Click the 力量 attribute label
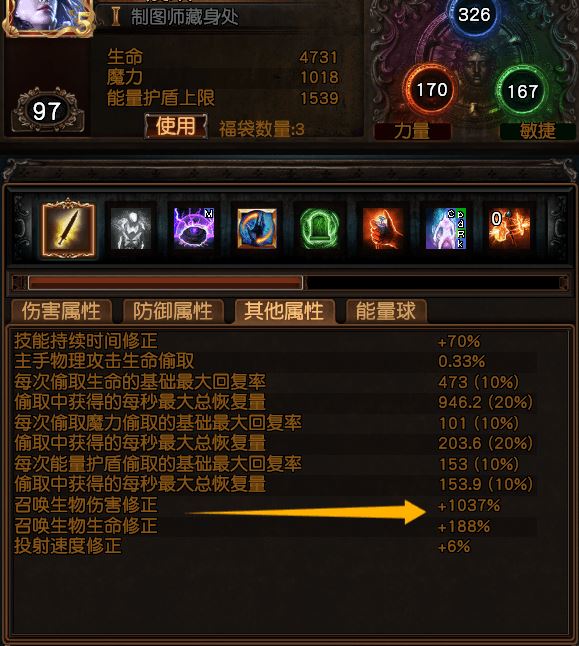 click(x=412, y=131)
